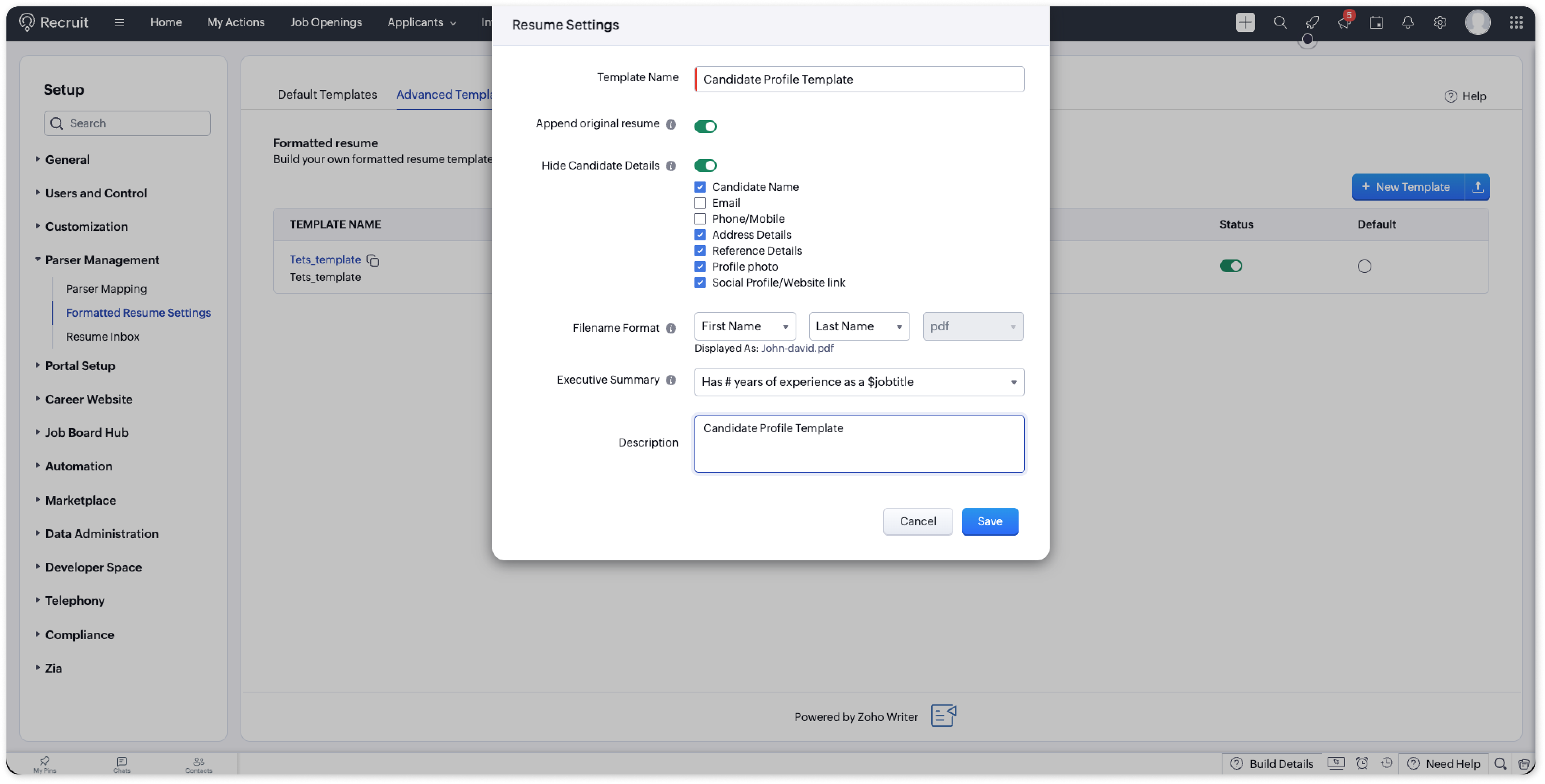This screenshot has width=1545, height=784.
Task: Click the announcements megaphone with badge 5
Action: point(1344,23)
